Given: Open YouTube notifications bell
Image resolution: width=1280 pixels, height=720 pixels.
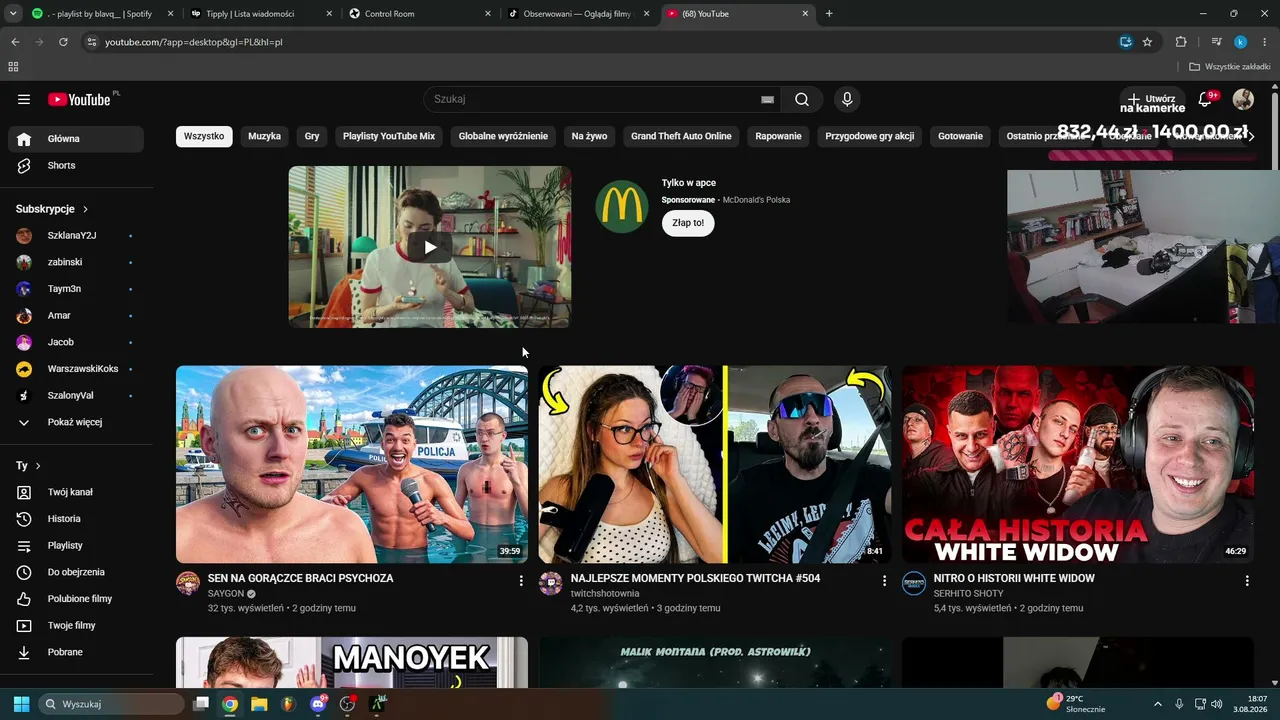Looking at the screenshot, I should coord(1205,99).
